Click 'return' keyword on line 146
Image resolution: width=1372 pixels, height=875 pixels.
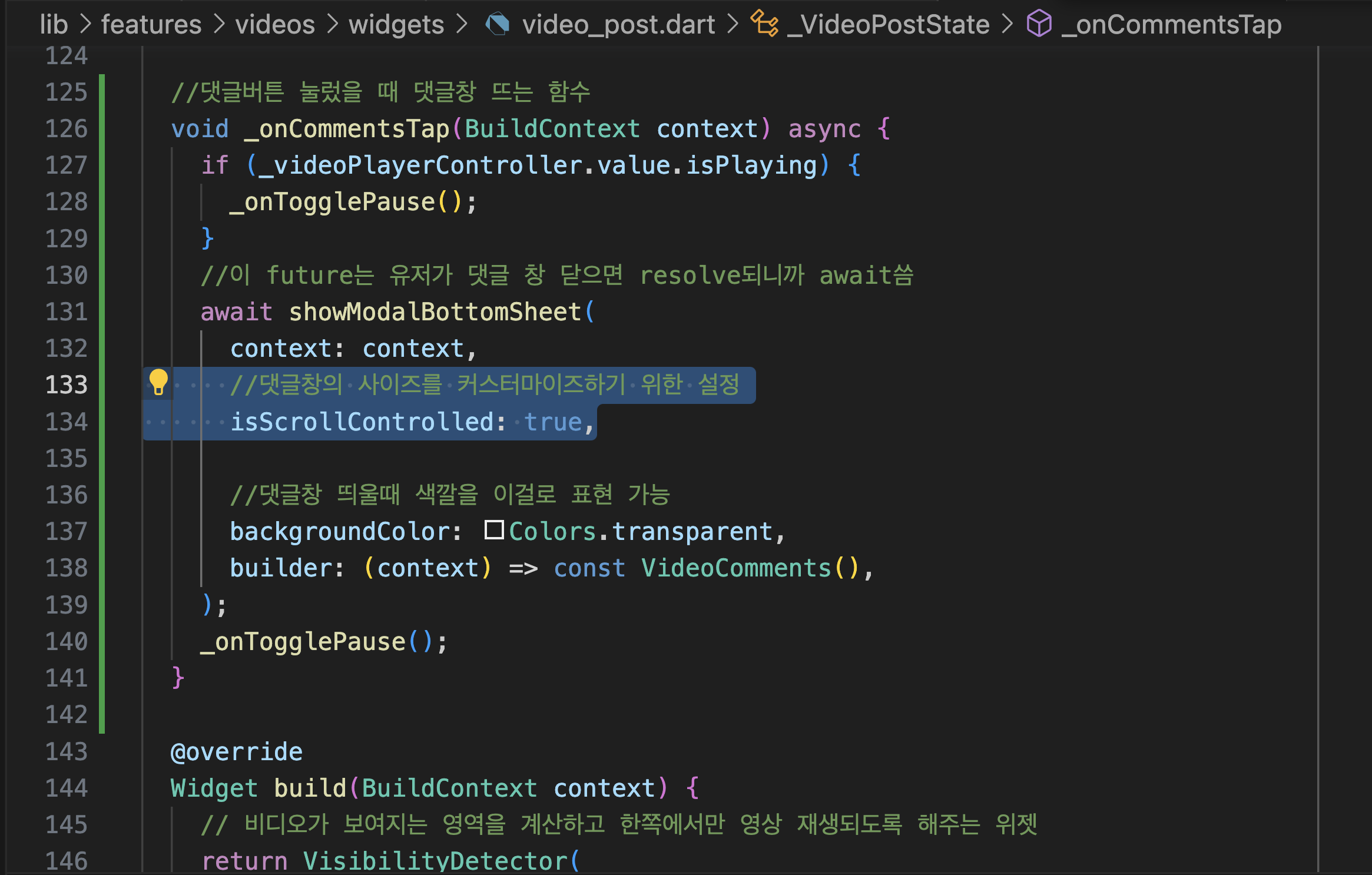(x=244, y=861)
